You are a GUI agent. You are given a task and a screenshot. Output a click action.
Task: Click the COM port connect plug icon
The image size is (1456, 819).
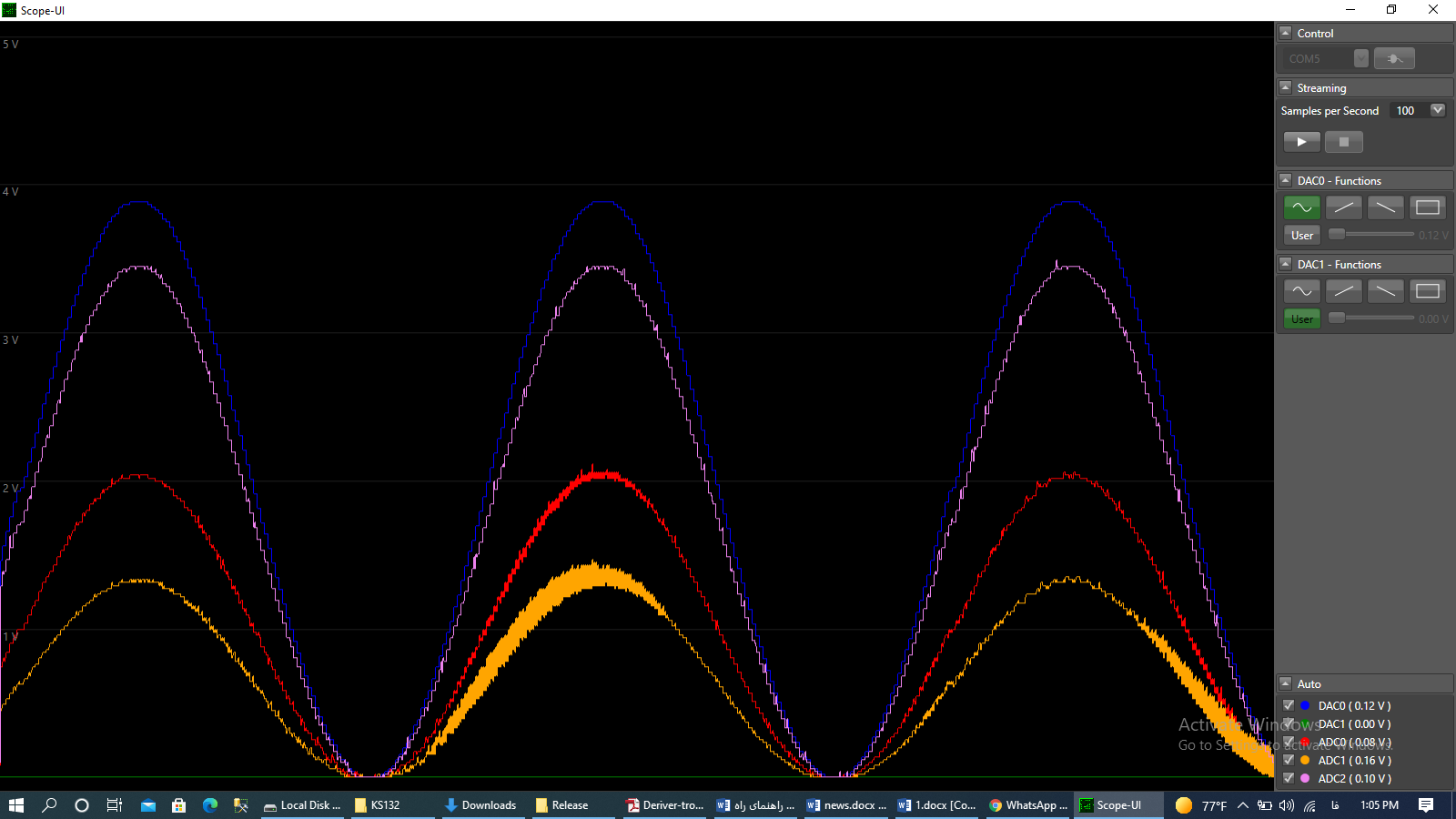pyautogui.click(x=1394, y=58)
